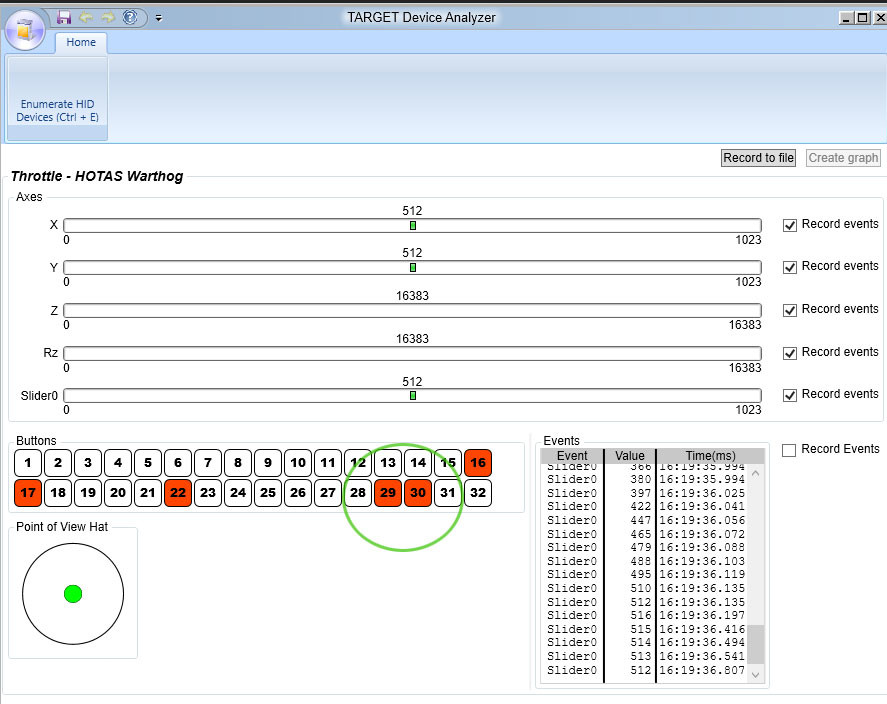Click the Events list scroll down arrow
The image size is (887, 704).
[756, 674]
